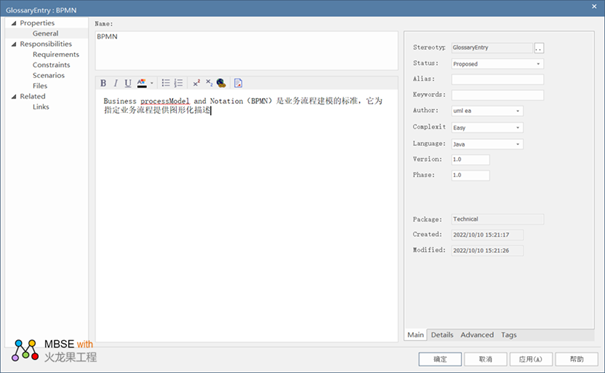
Task: Open stereotype browse button
Action: 539,48
